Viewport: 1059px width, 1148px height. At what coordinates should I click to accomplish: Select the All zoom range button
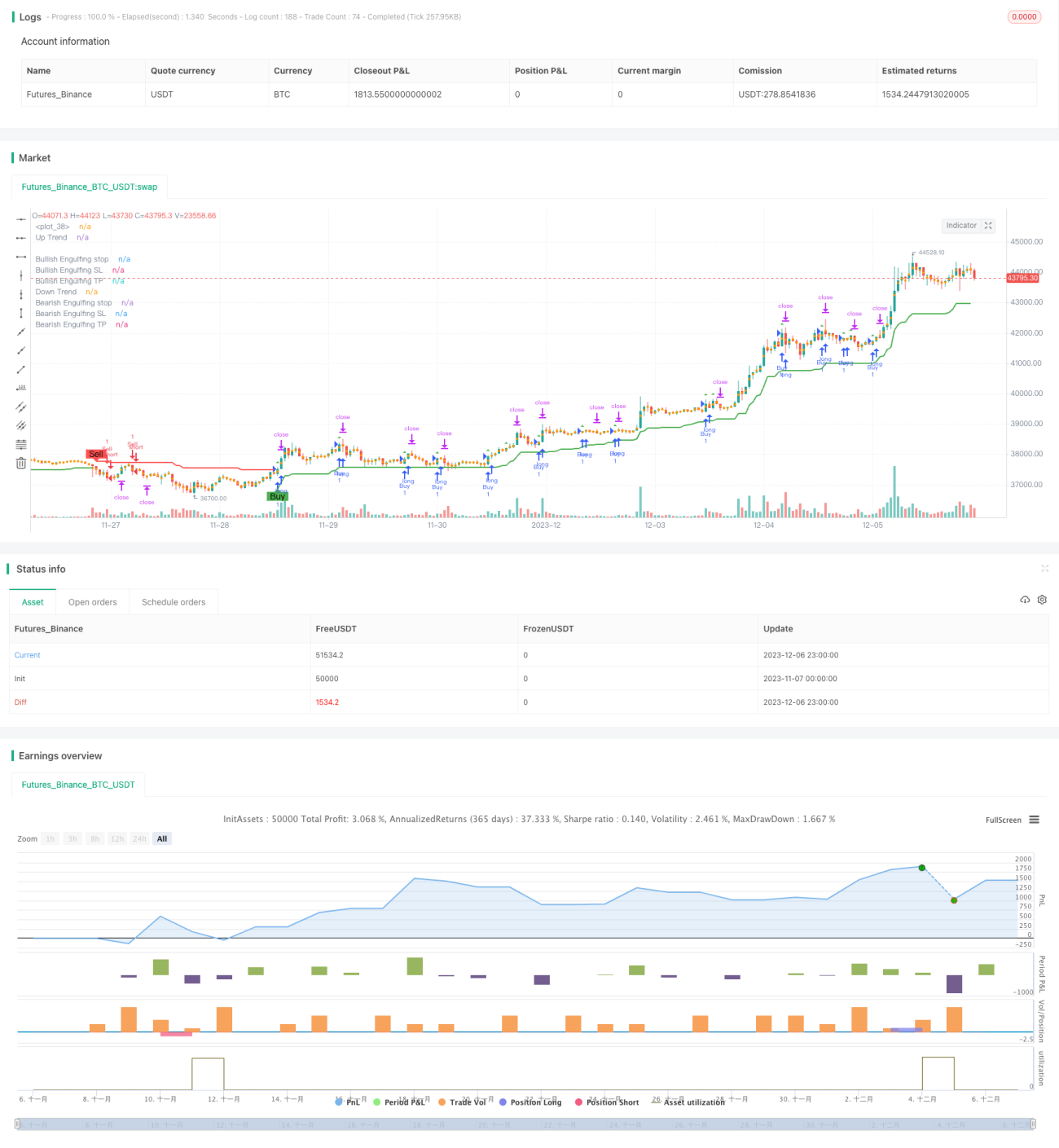(162, 838)
